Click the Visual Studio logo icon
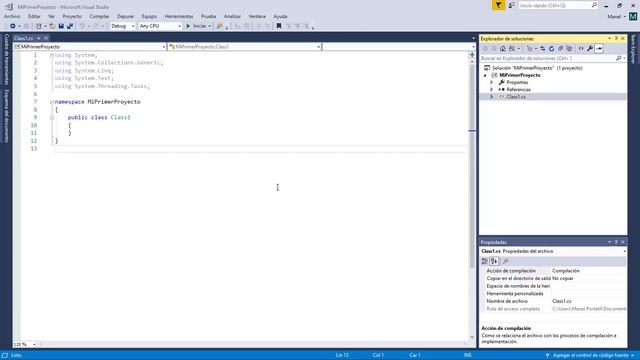 pyautogui.click(x=9, y=7)
